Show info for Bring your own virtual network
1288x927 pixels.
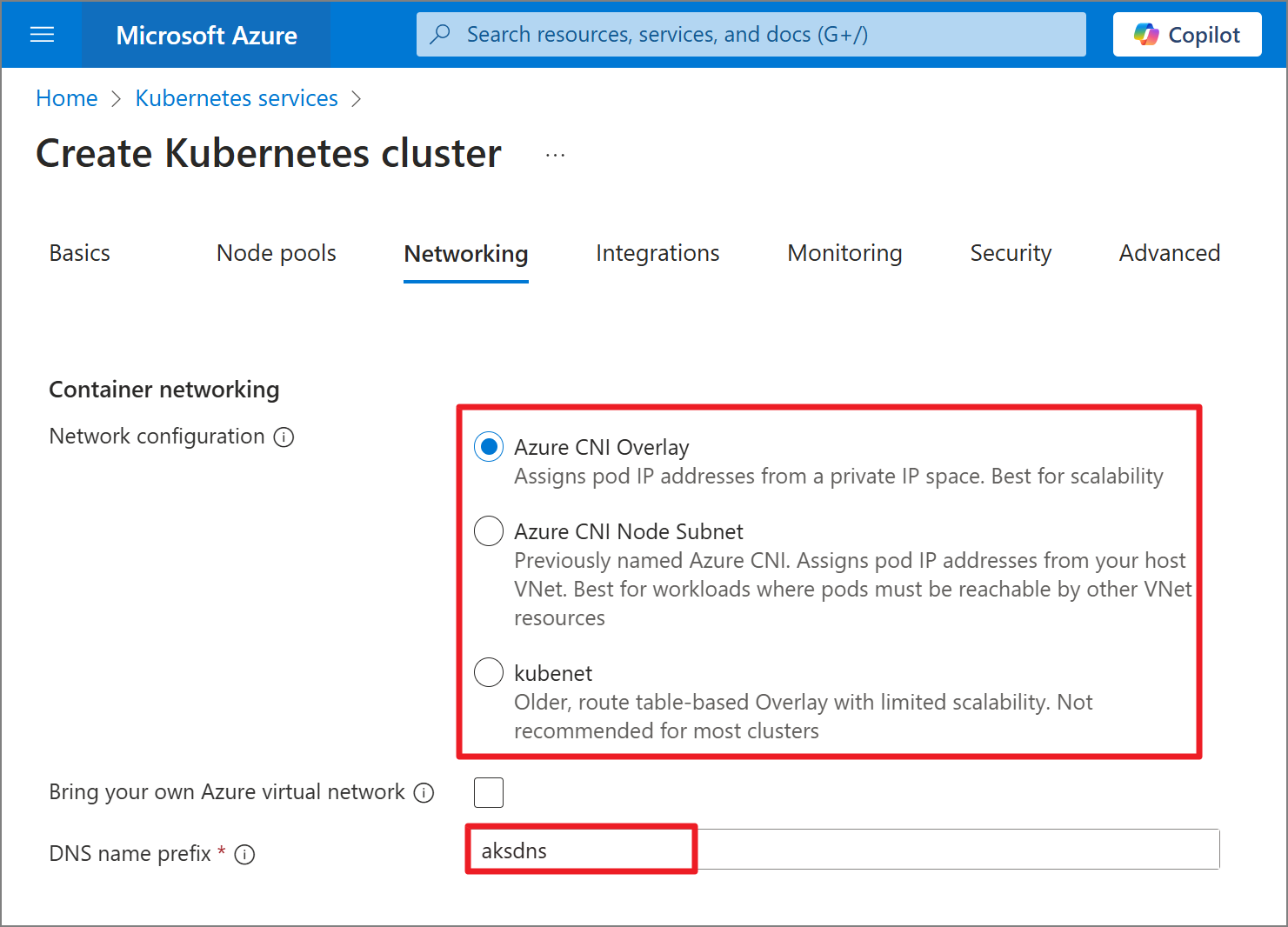pyautogui.click(x=424, y=793)
